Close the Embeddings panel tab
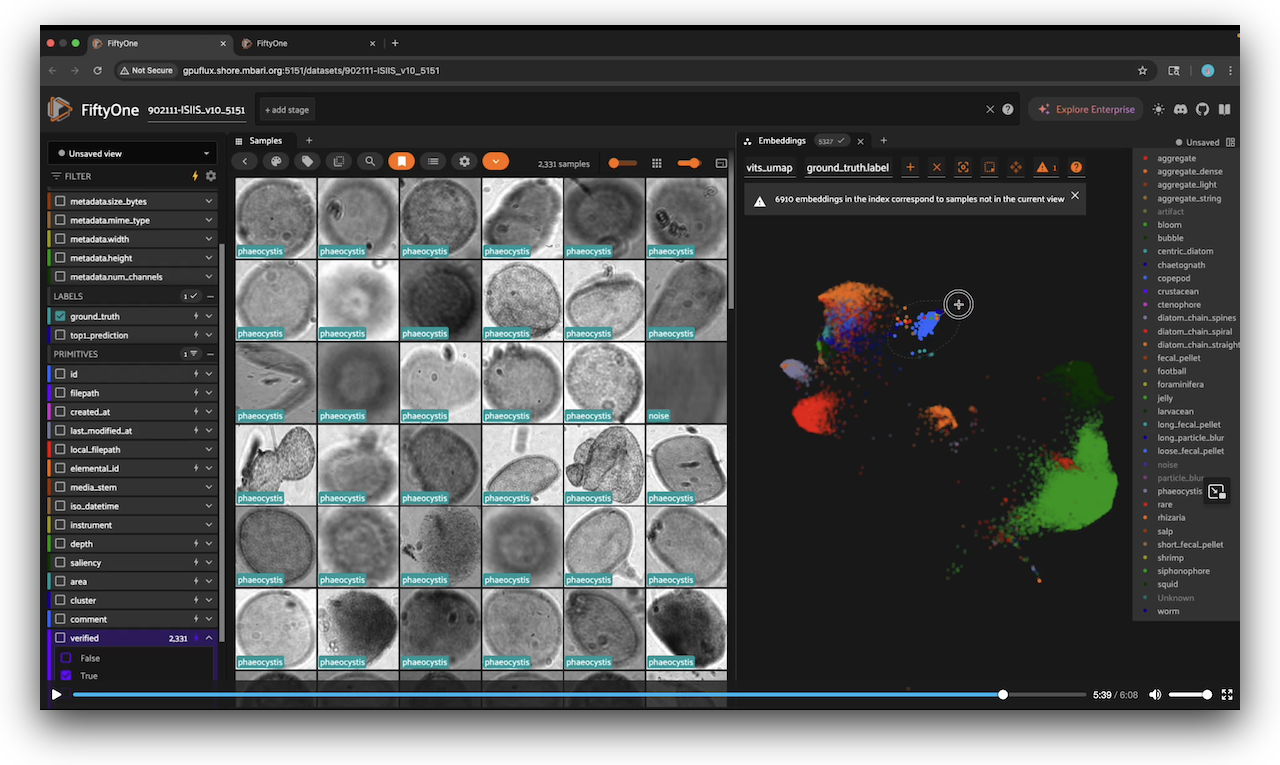The image size is (1280, 765). [x=859, y=141]
